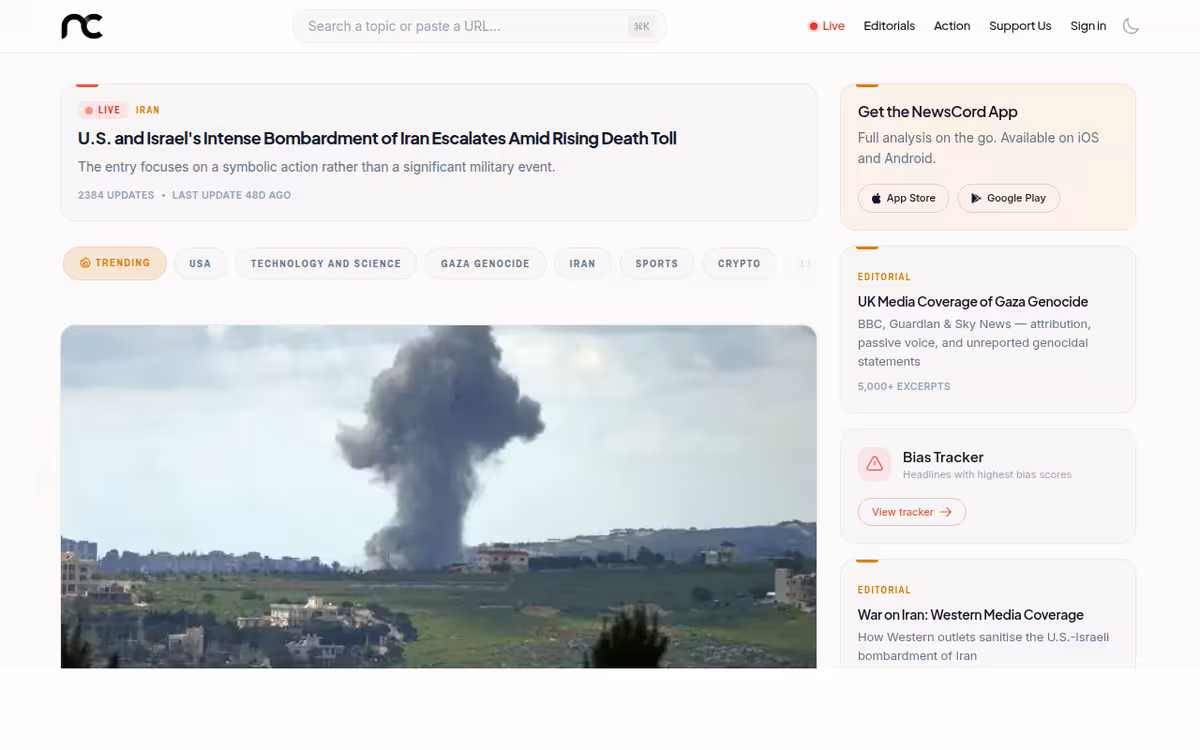This screenshot has height=750, width=1200.
Task: Click the Bias Tracker warning icon
Action: 875,464
